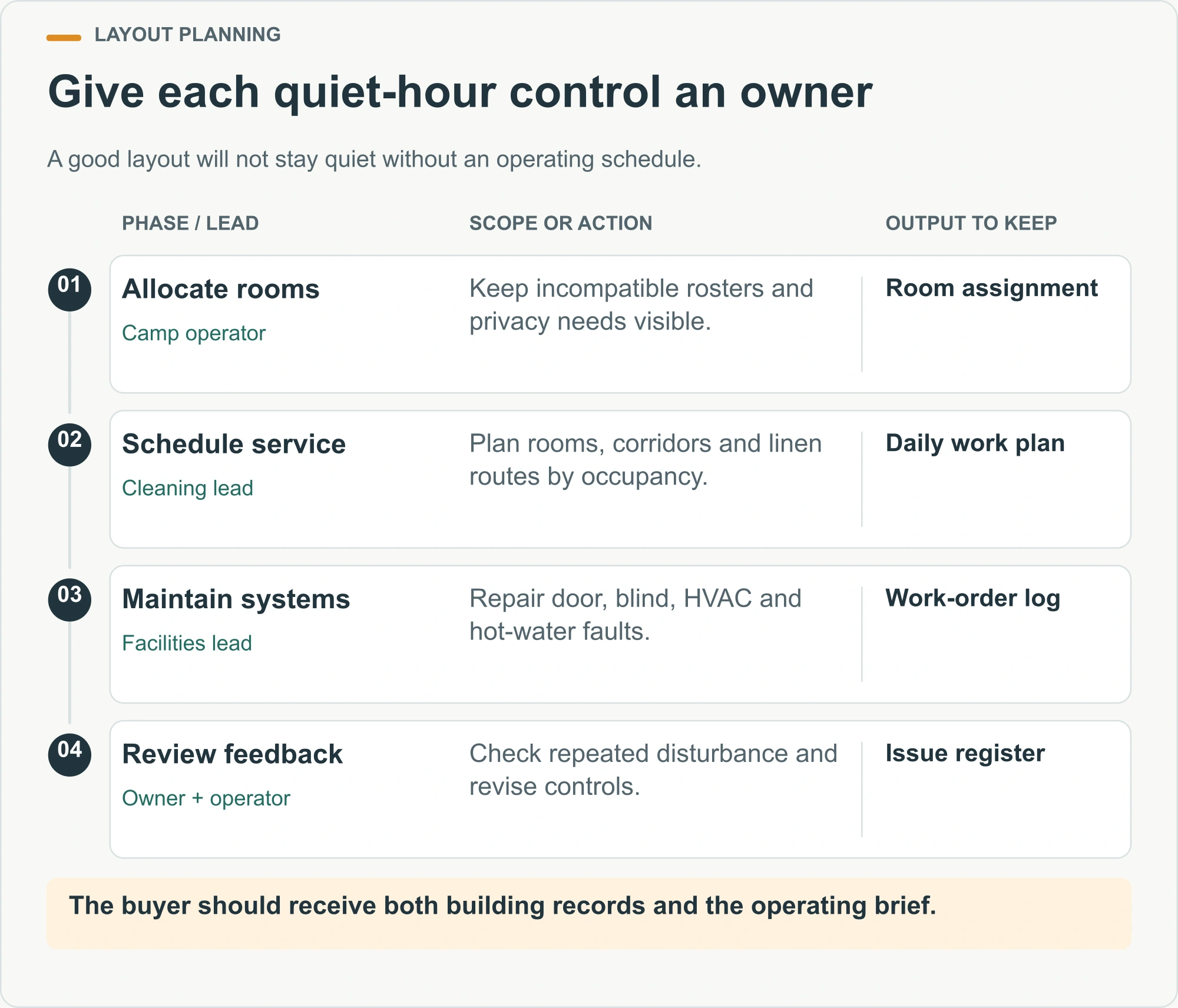Select the 'Room assignment' output
Image resolution: width=1178 pixels, height=1008 pixels.
click(992, 289)
